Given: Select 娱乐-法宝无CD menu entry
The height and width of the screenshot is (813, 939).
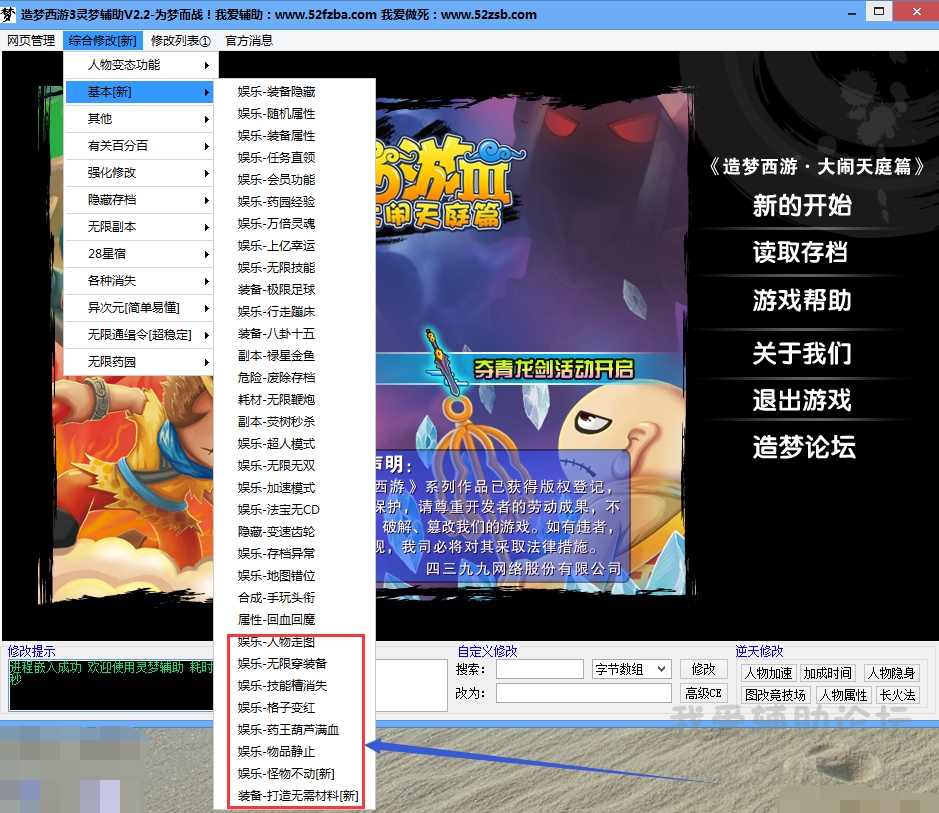Looking at the screenshot, I should pyautogui.click(x=295, y=509).
